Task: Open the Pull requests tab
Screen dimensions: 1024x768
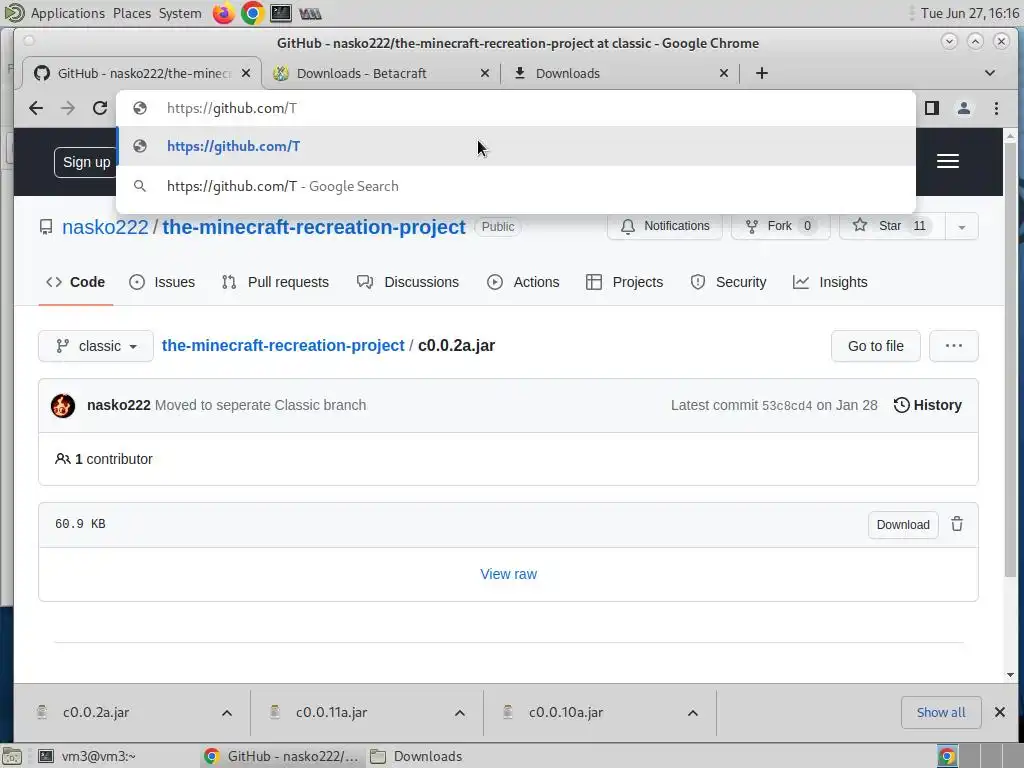Action: [x=275, y=282]
